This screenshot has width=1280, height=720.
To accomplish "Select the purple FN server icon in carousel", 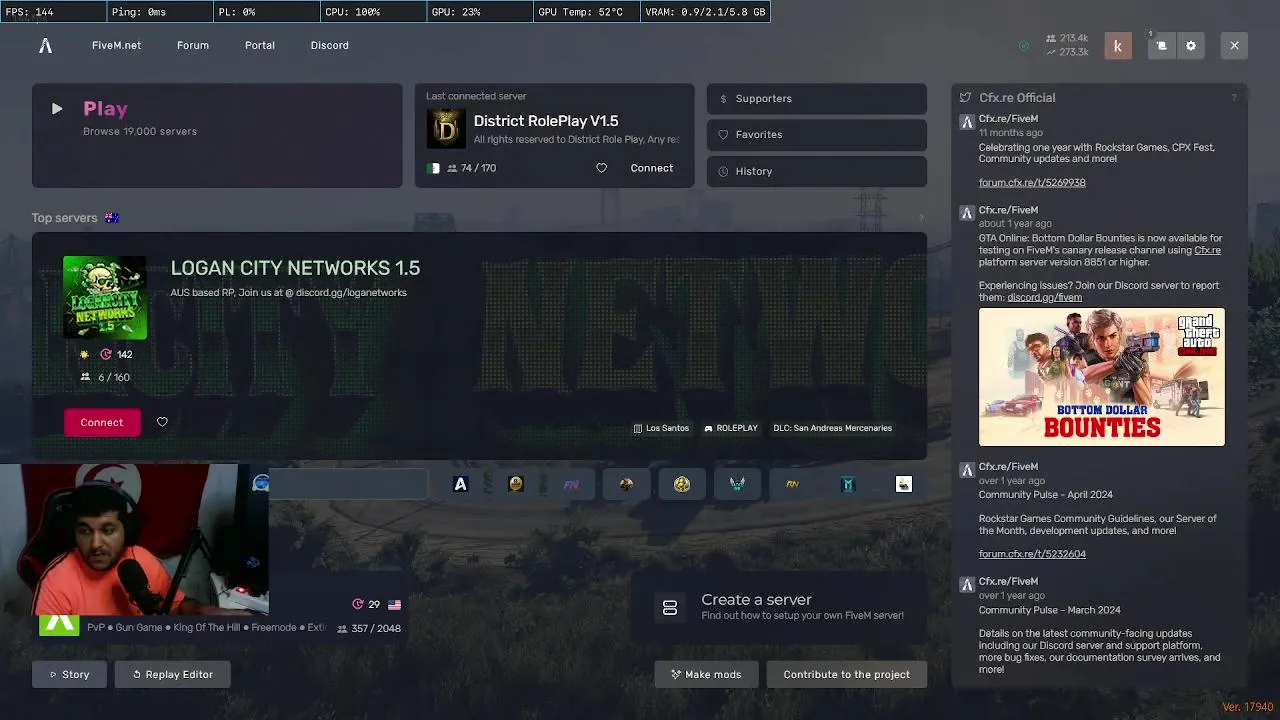I will point(571,484).
